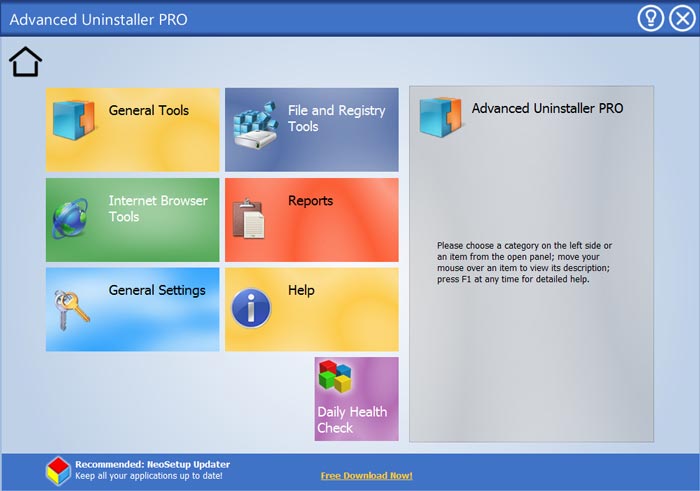Open the lightbulb tips icon in title bar
The height and width of the screenshot is (491, 700).
pos(650,18)
